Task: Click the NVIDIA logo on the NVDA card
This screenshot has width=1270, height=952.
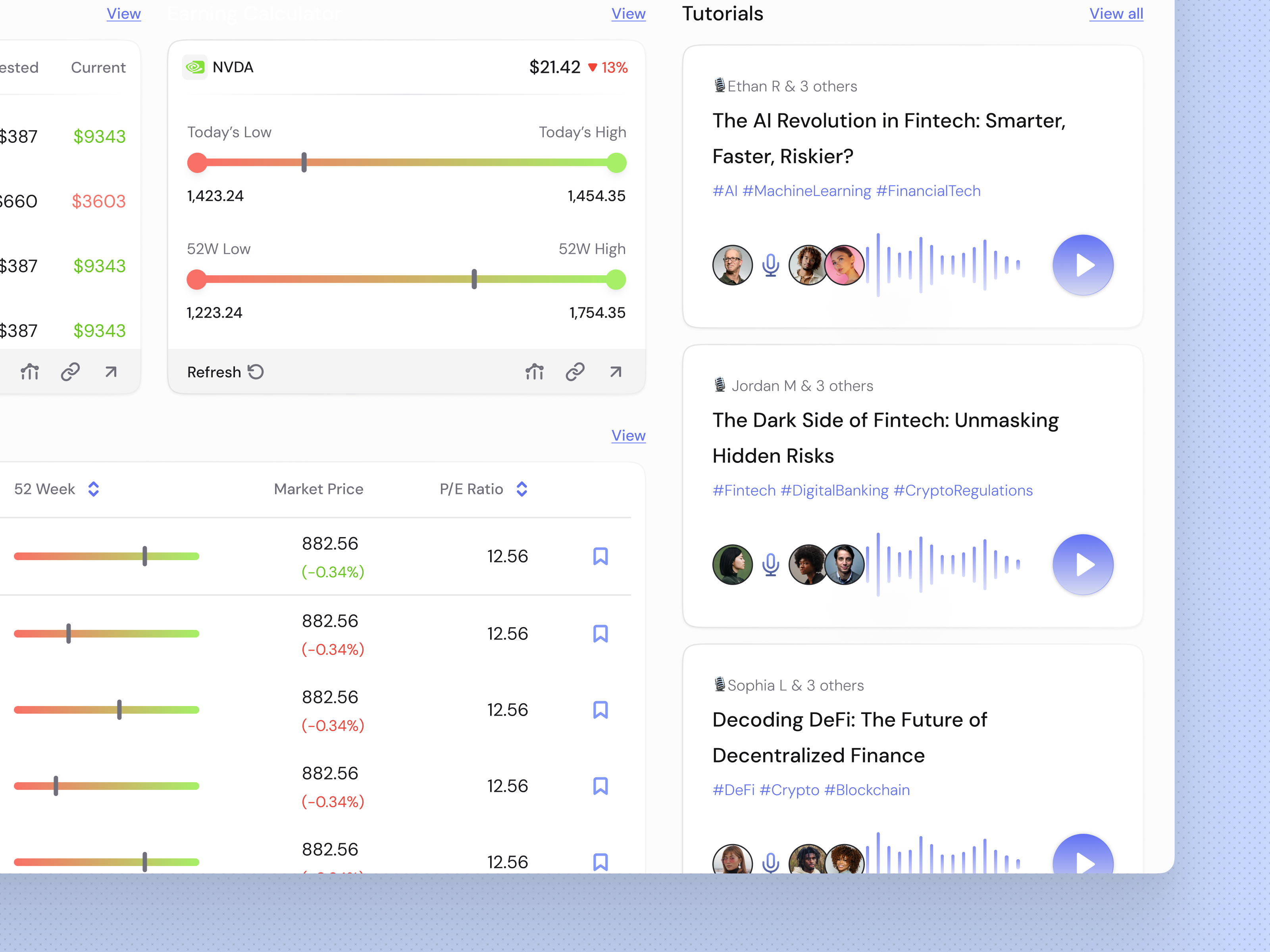Action: (x=195, y=67)
